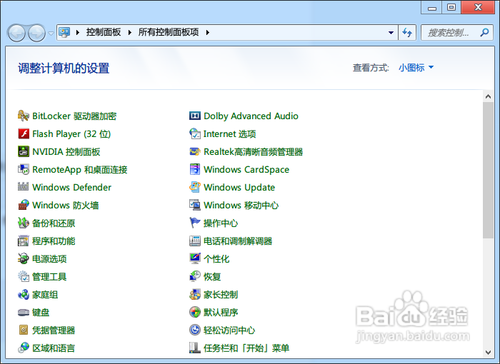Screen dimensions: 500x364
Task: Open the 默认程序 link text
Action: click(x=221, y=312)
